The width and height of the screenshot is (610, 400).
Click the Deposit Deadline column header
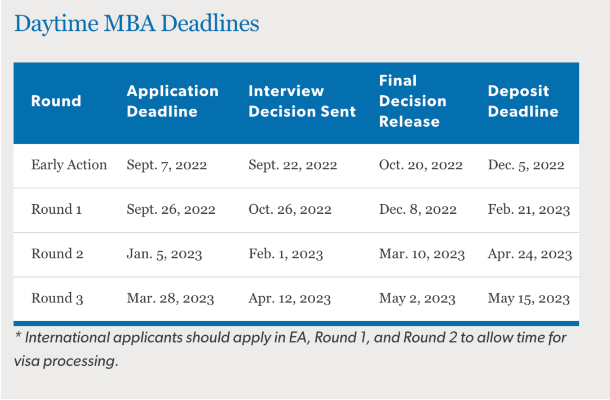coord(523,101)
